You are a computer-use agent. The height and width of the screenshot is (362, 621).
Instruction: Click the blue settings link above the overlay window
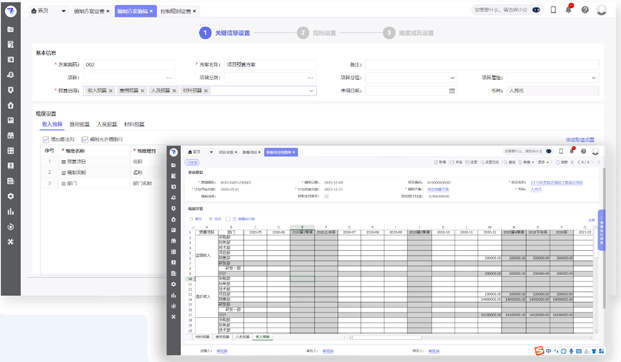(580, 140)
